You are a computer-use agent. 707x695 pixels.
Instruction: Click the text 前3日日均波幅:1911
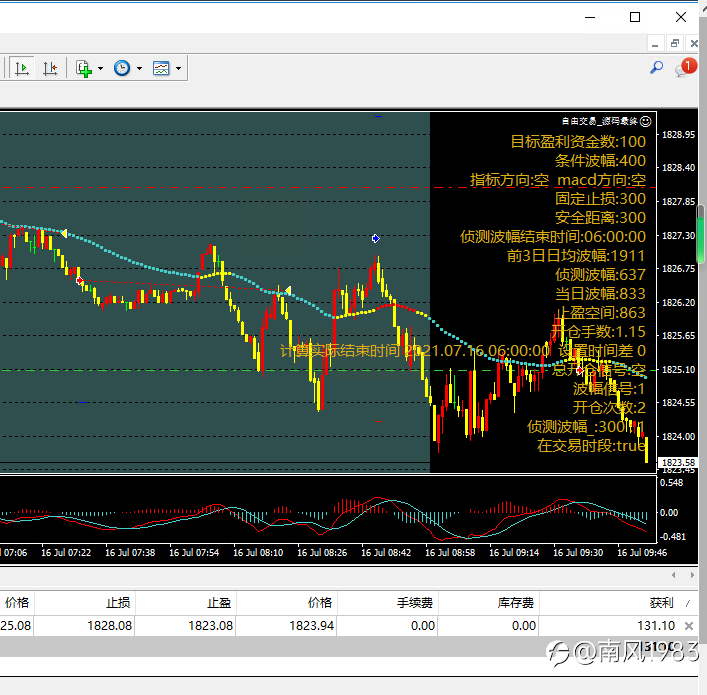click(576, 256)
